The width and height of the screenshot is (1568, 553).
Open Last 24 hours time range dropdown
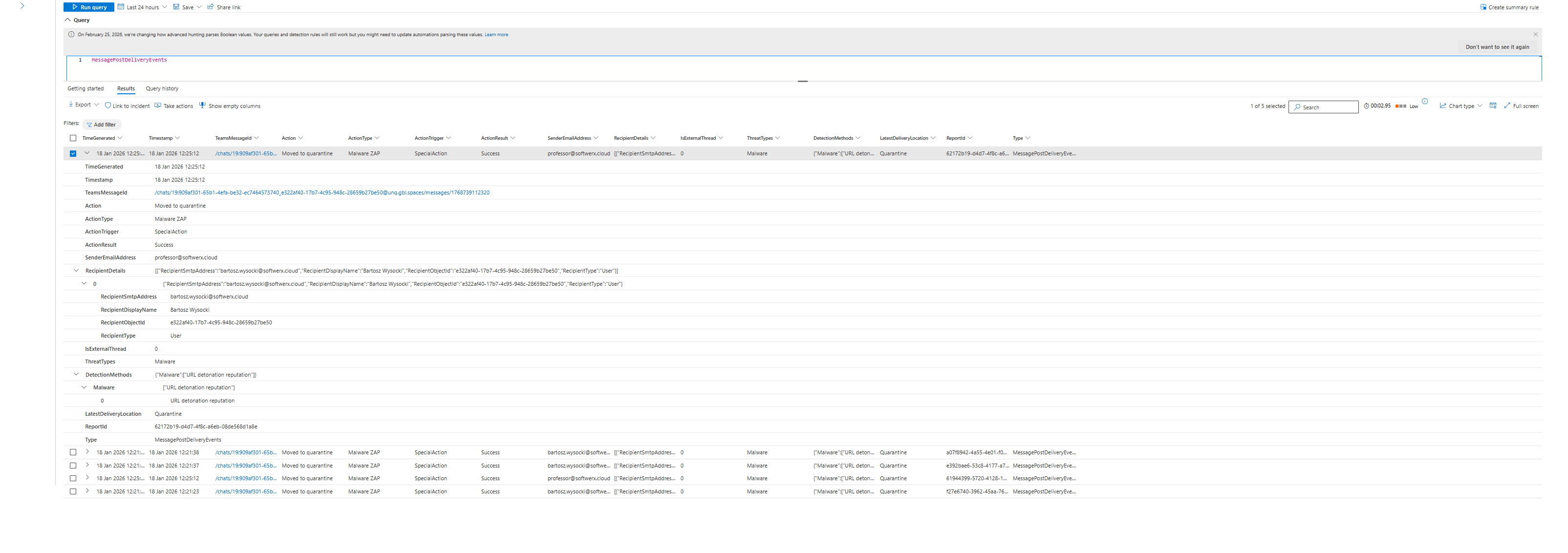point(142,7)
